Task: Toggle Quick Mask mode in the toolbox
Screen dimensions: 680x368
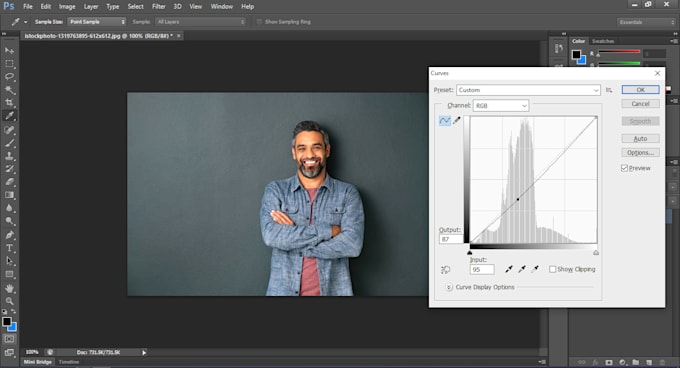Action: (9, 339)
